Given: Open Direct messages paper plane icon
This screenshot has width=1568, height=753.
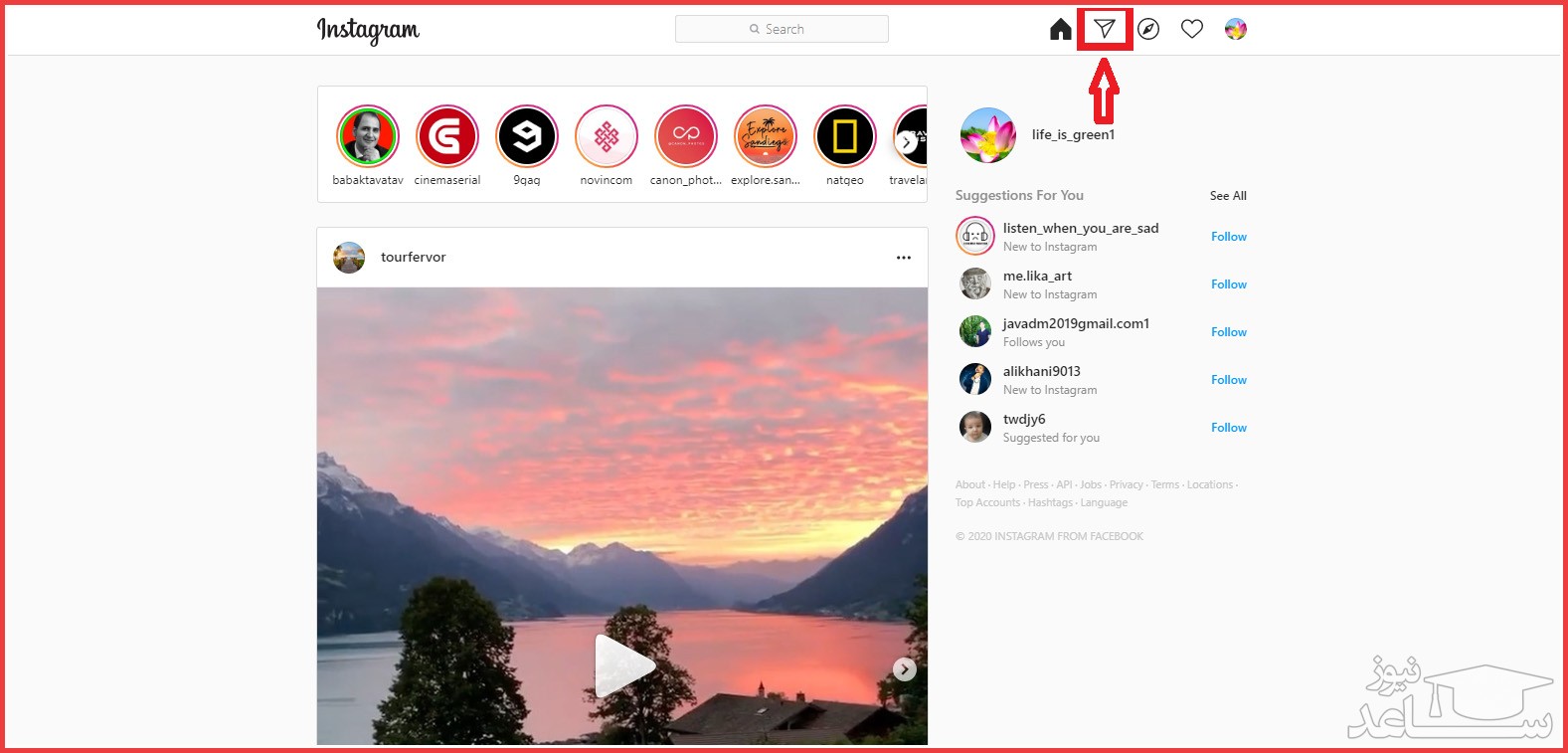Looking at the screenshot, I should [x=1104, y=29].
